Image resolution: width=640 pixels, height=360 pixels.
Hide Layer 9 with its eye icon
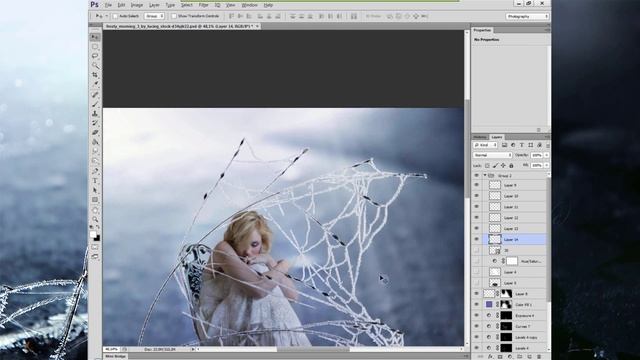coord(476,185)
